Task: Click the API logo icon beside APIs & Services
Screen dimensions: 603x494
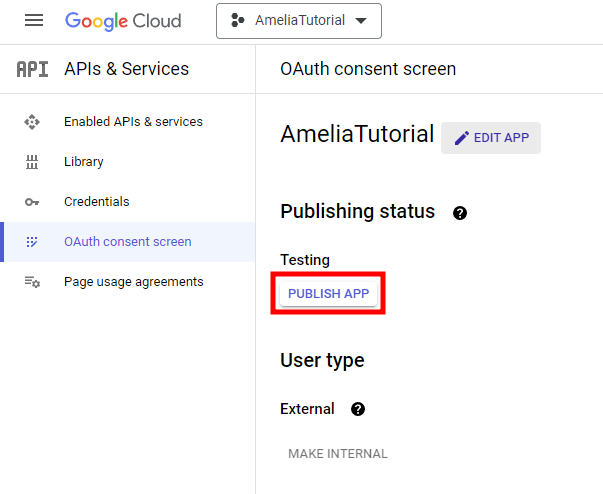Action: [32, 69]
